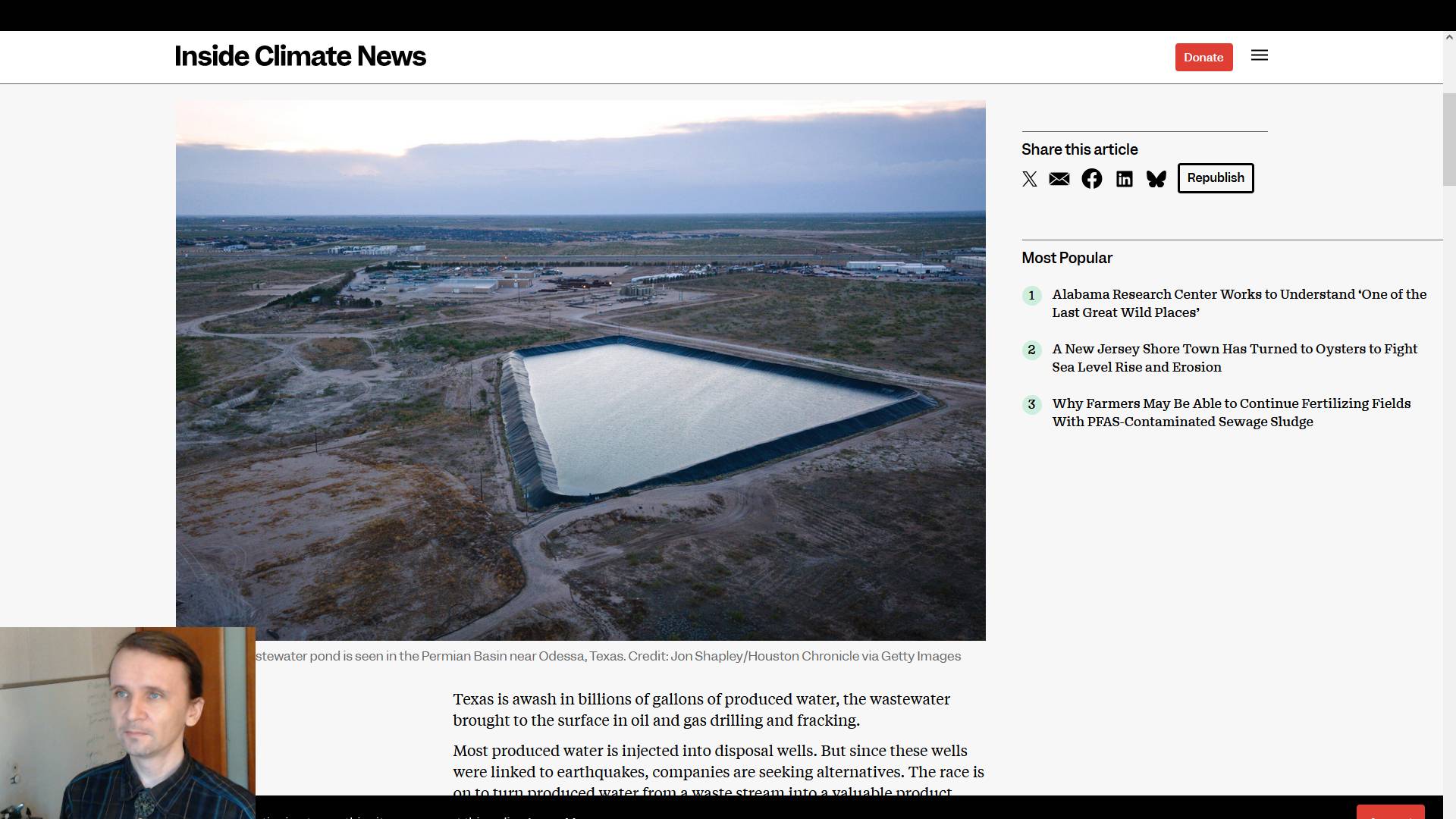The height and width of the screenshot is (819, 1456).
Task: Click the webcam video overlay
Action: (x=127, y=723)
